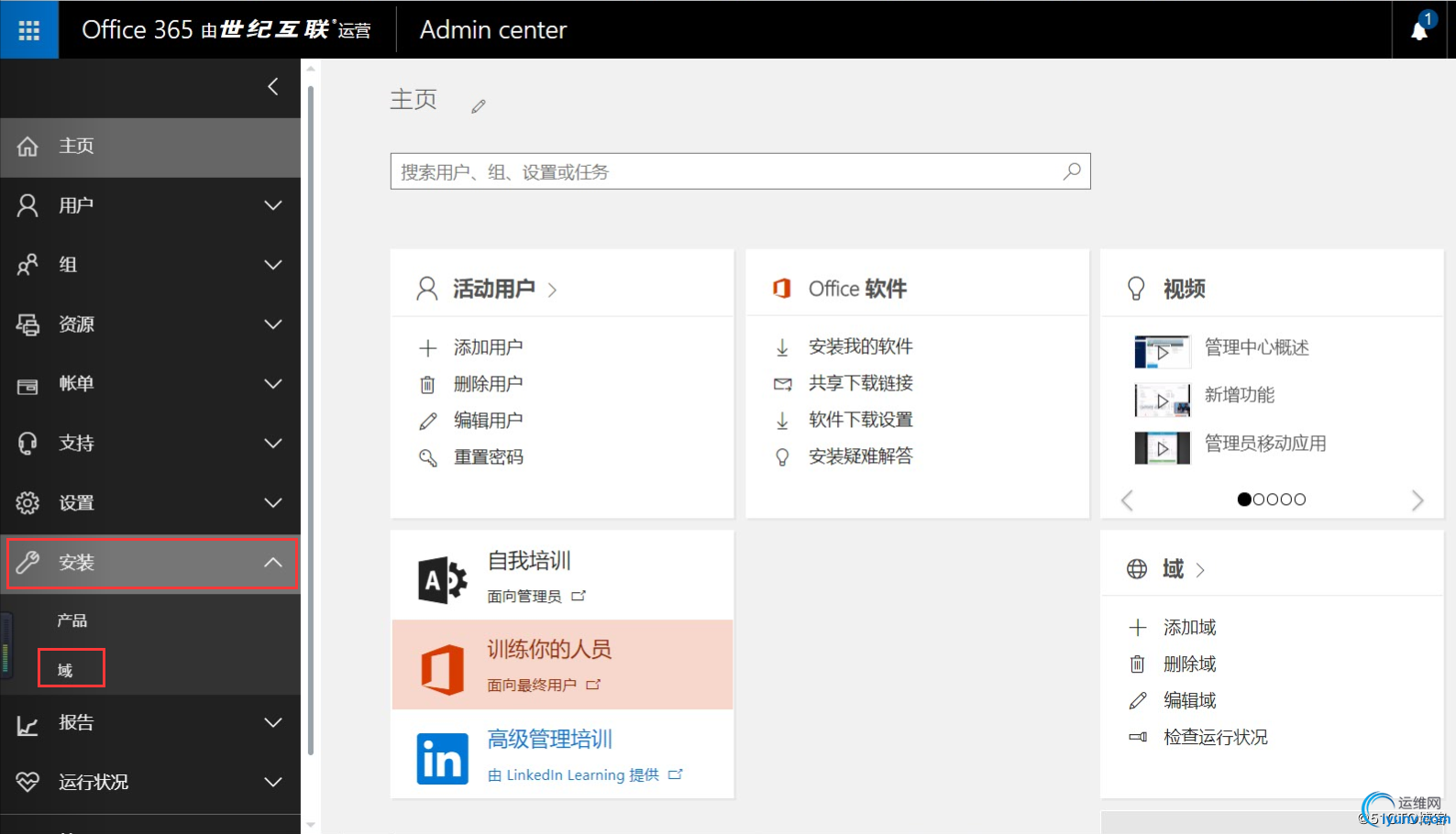Click the 搜索用户、组、设置或任务 search box
This screenshot has height=834, width=1456.
pos(740,171)
